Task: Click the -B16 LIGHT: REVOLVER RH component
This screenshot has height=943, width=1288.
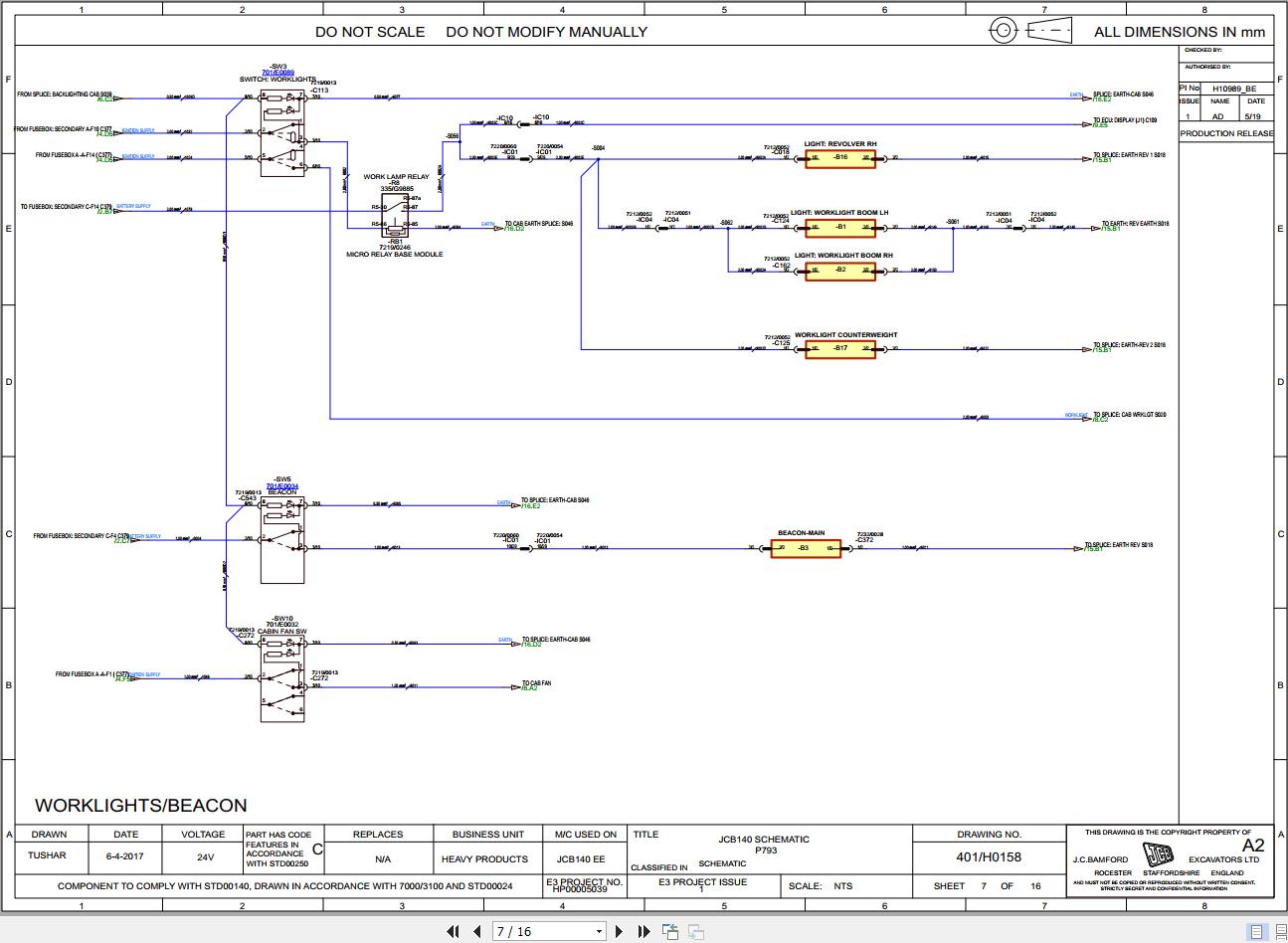Action: (840, 157)
